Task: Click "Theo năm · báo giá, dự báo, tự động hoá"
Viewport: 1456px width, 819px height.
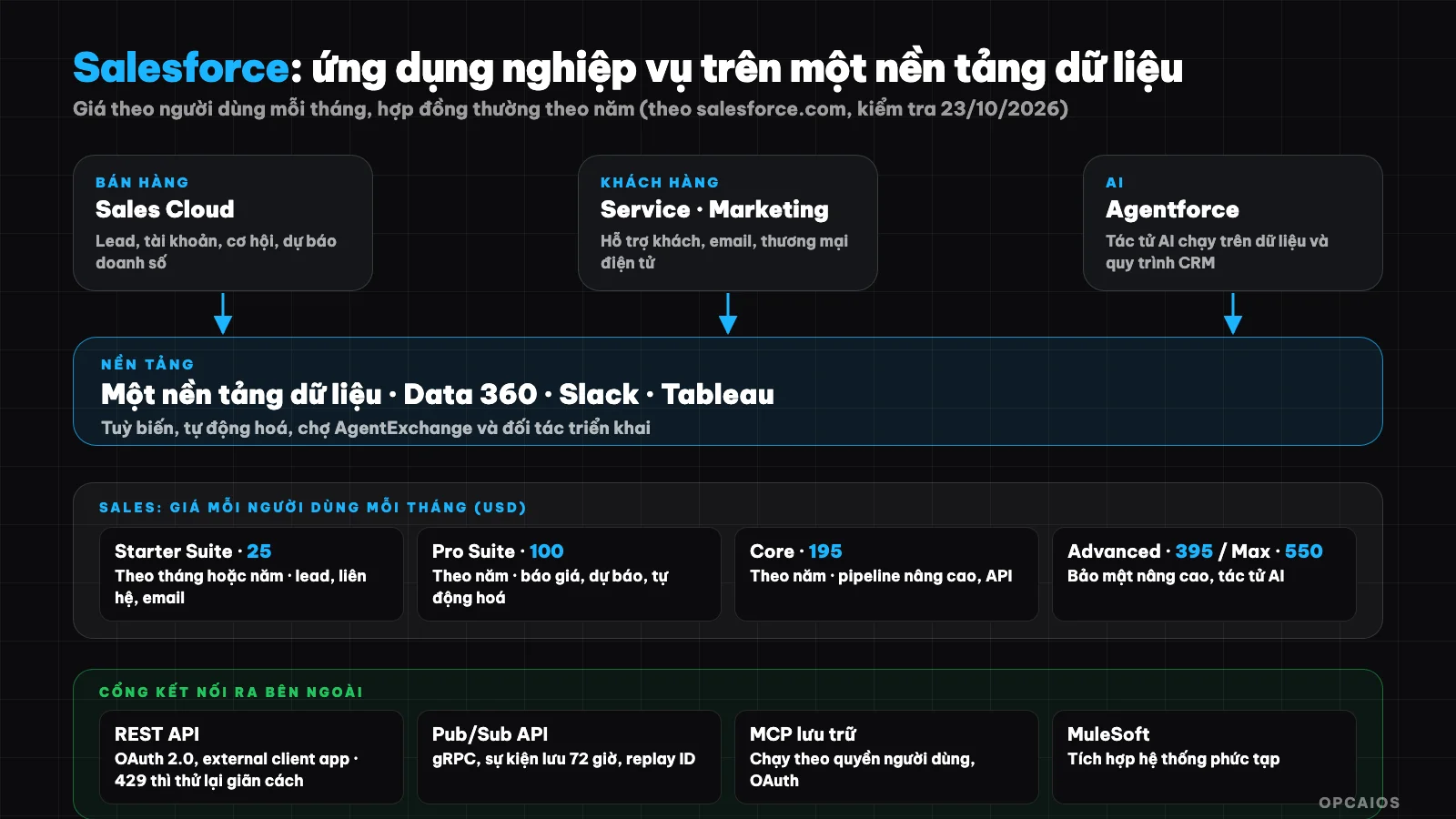Action: pyautogui.click(x=551, y=587)
